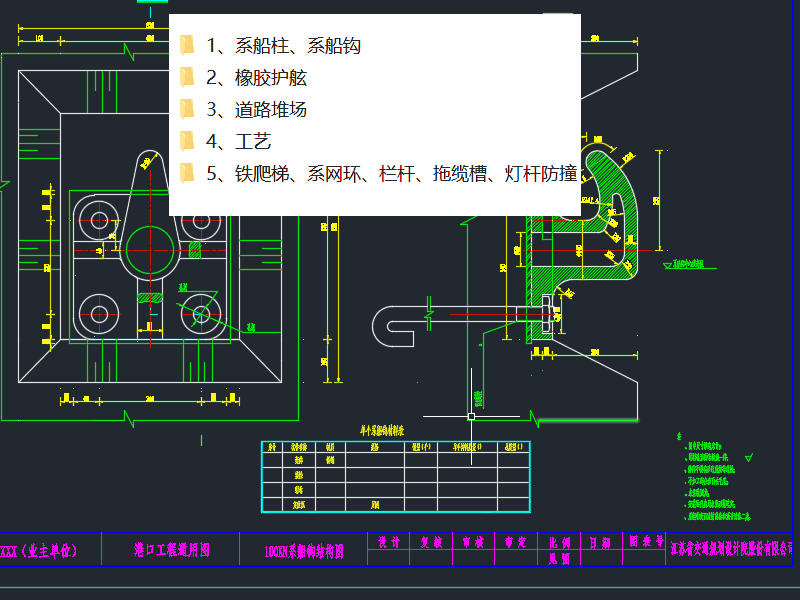
Task: Open folder icon for 工艺
Action: click(x=187, y=141)
